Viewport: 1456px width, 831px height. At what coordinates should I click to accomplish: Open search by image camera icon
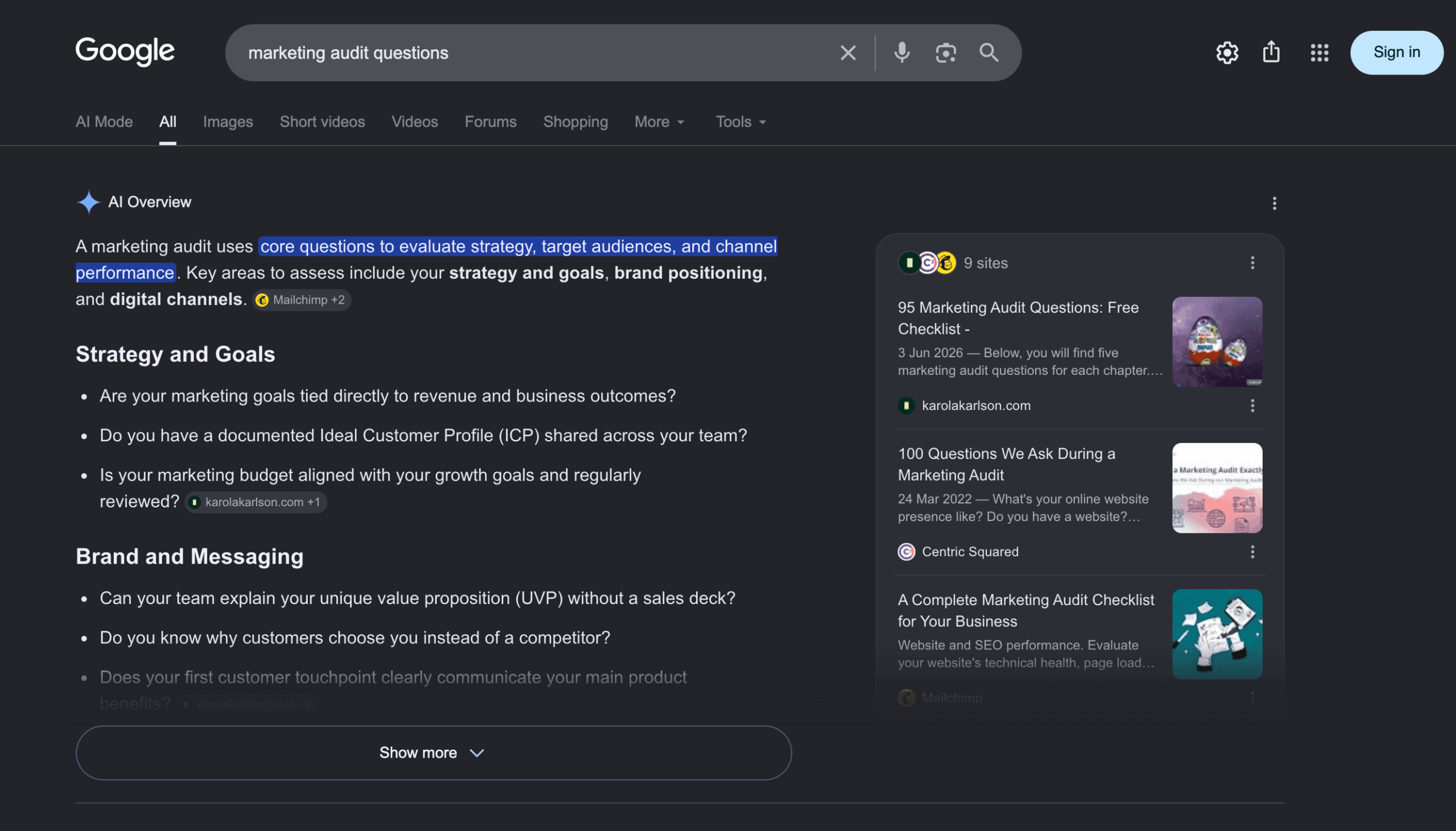click(945, 53)
